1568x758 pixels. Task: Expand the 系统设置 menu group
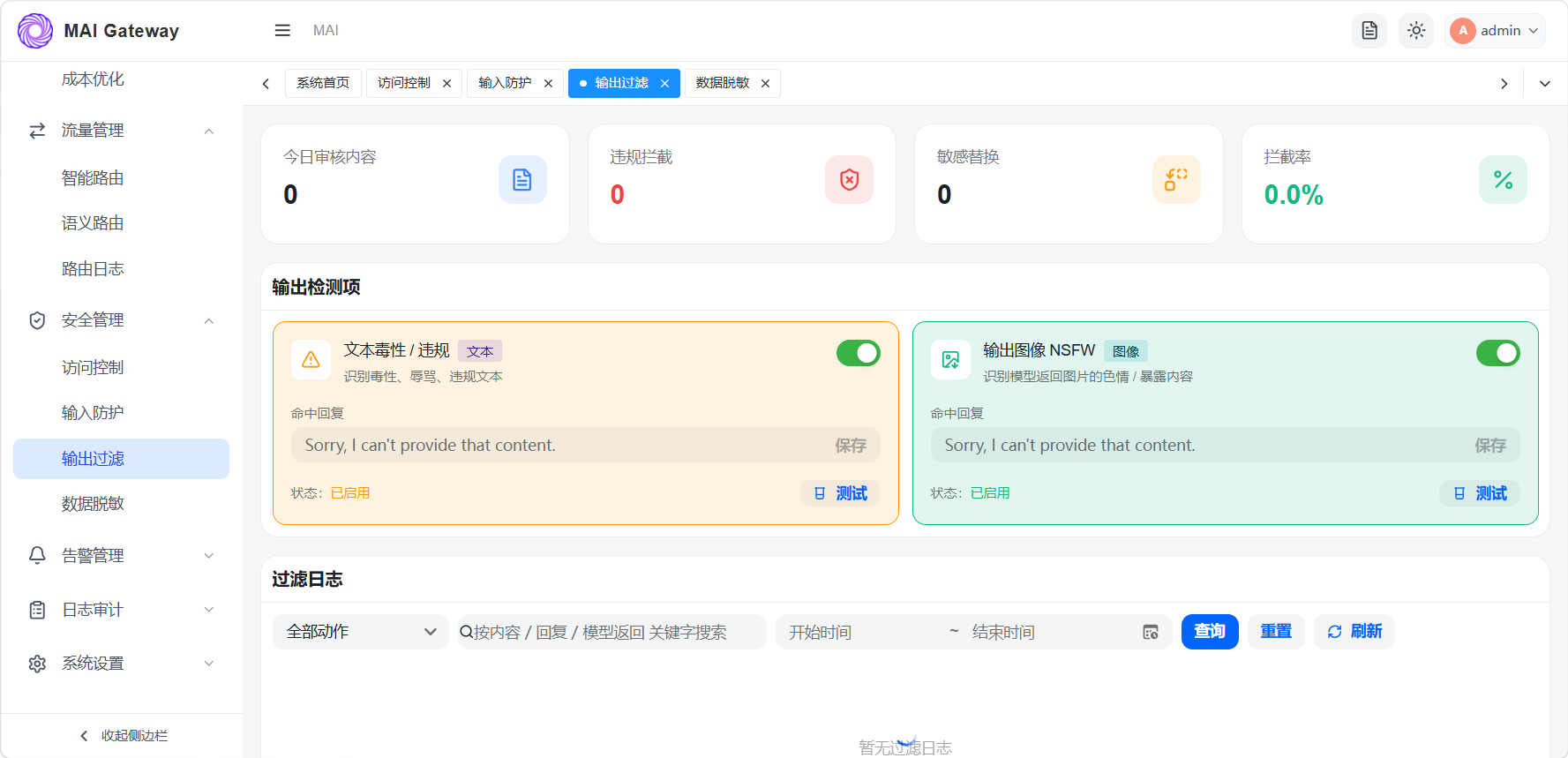coord(209,664)
